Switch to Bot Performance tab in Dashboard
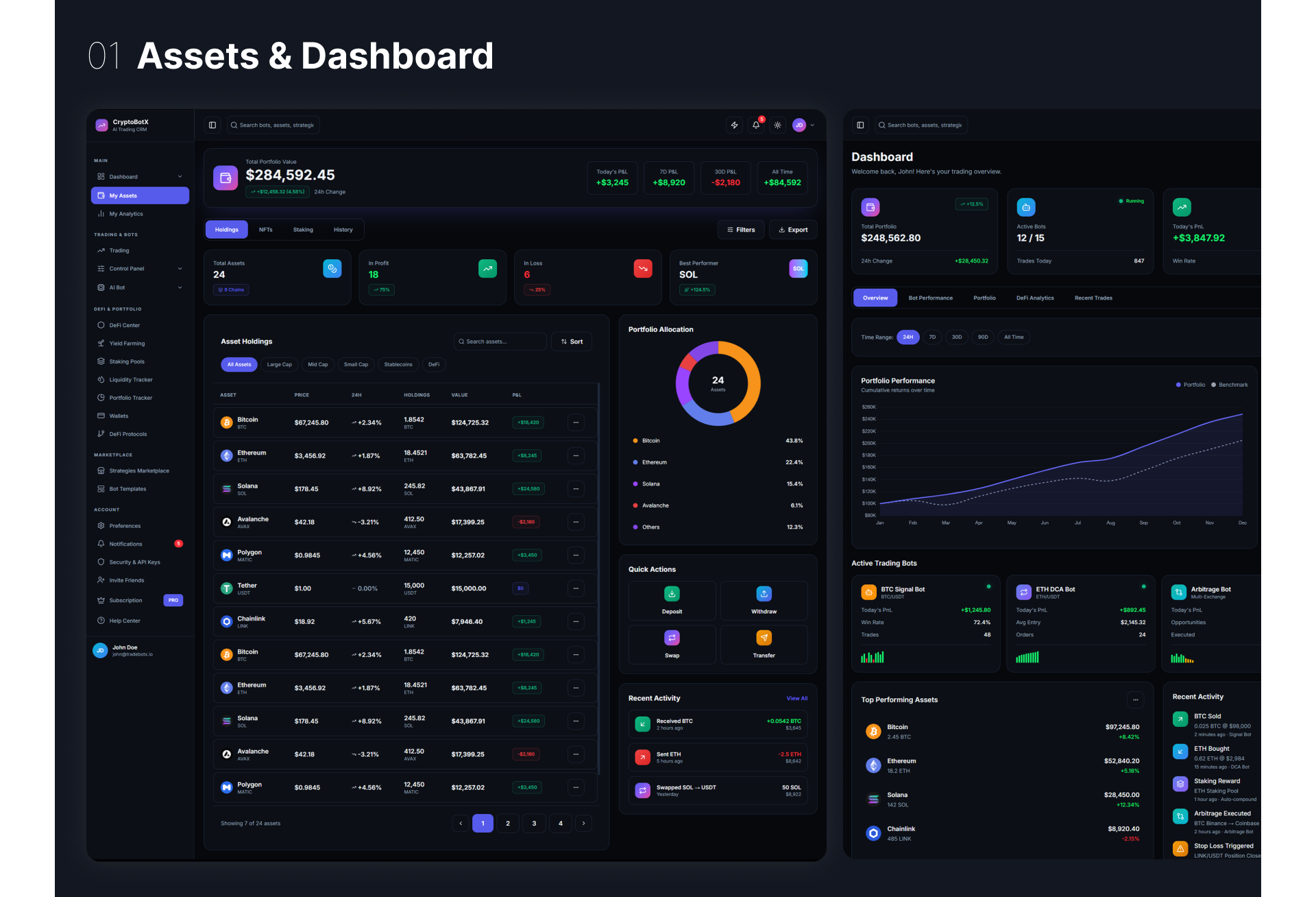Screen dimensions: 1316x897 coord(931,298)
